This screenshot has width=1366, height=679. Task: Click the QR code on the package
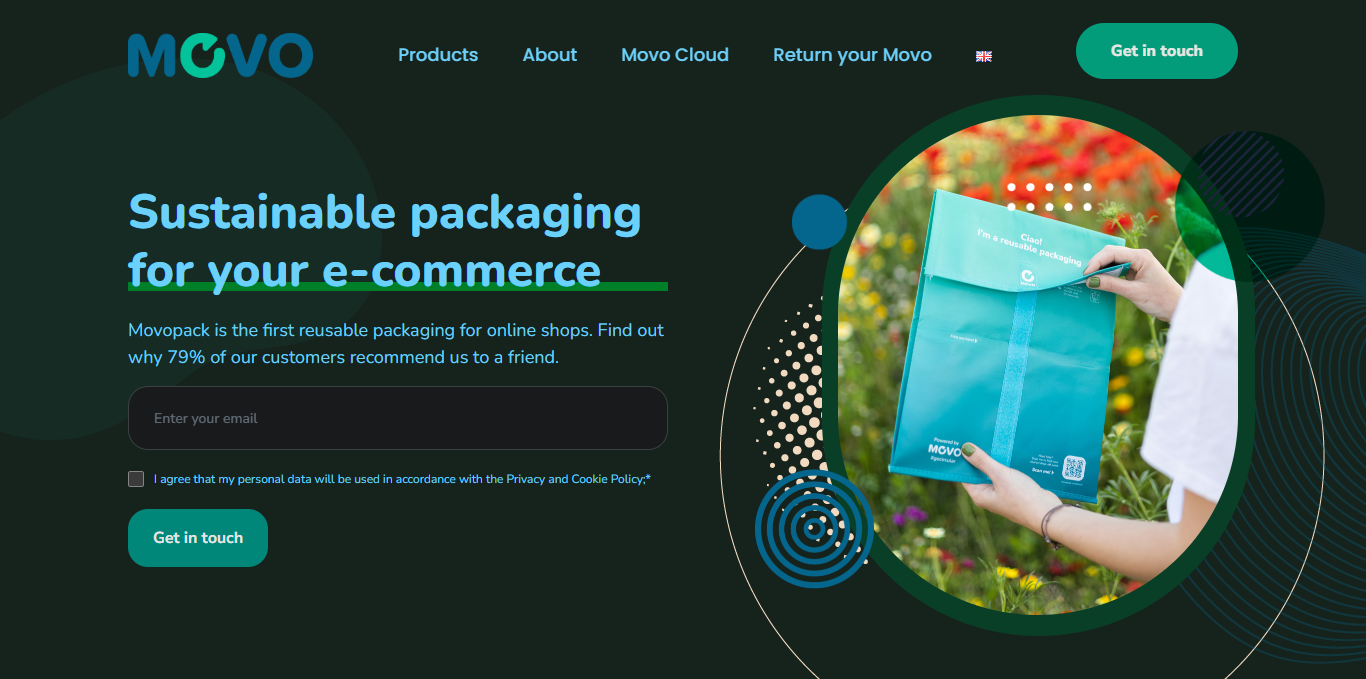[1074, 467]
